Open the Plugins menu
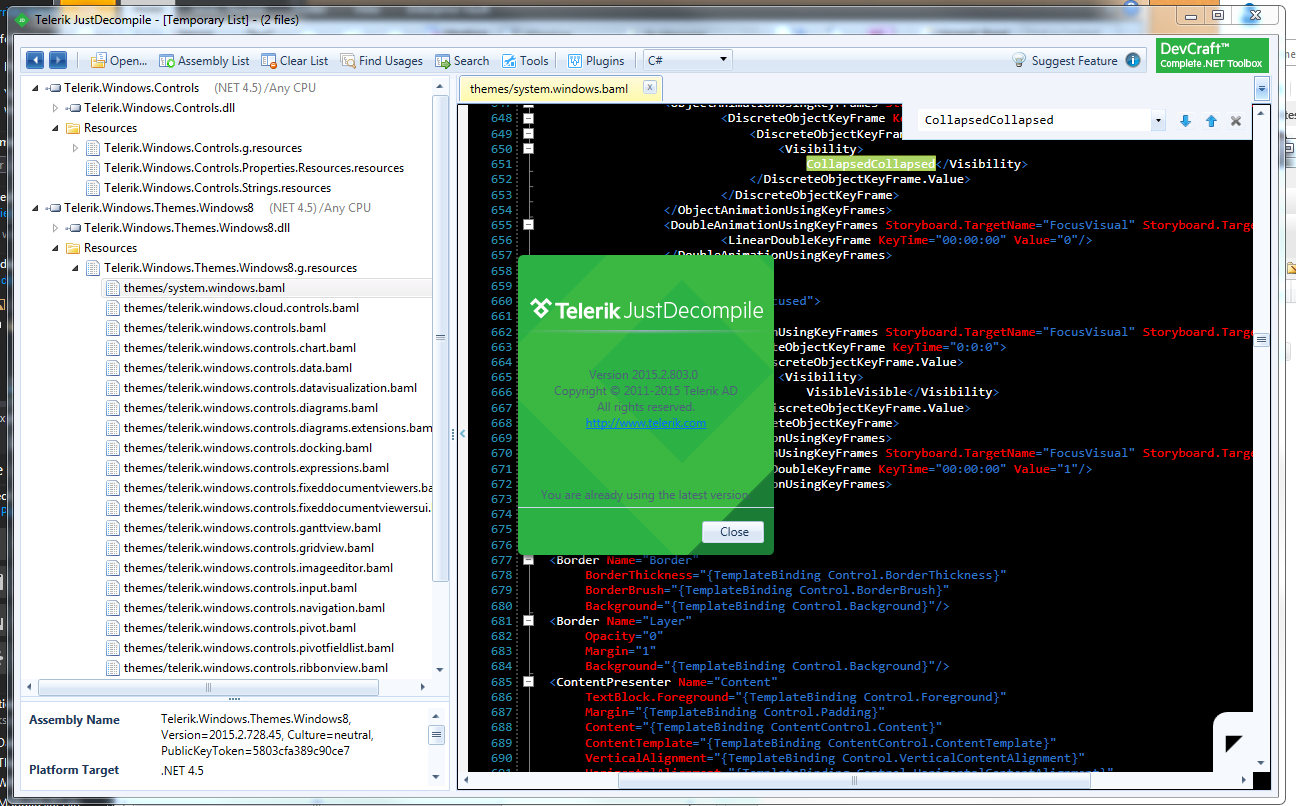Viewport: 1296px width, 806px height. [x=596, y=61]
